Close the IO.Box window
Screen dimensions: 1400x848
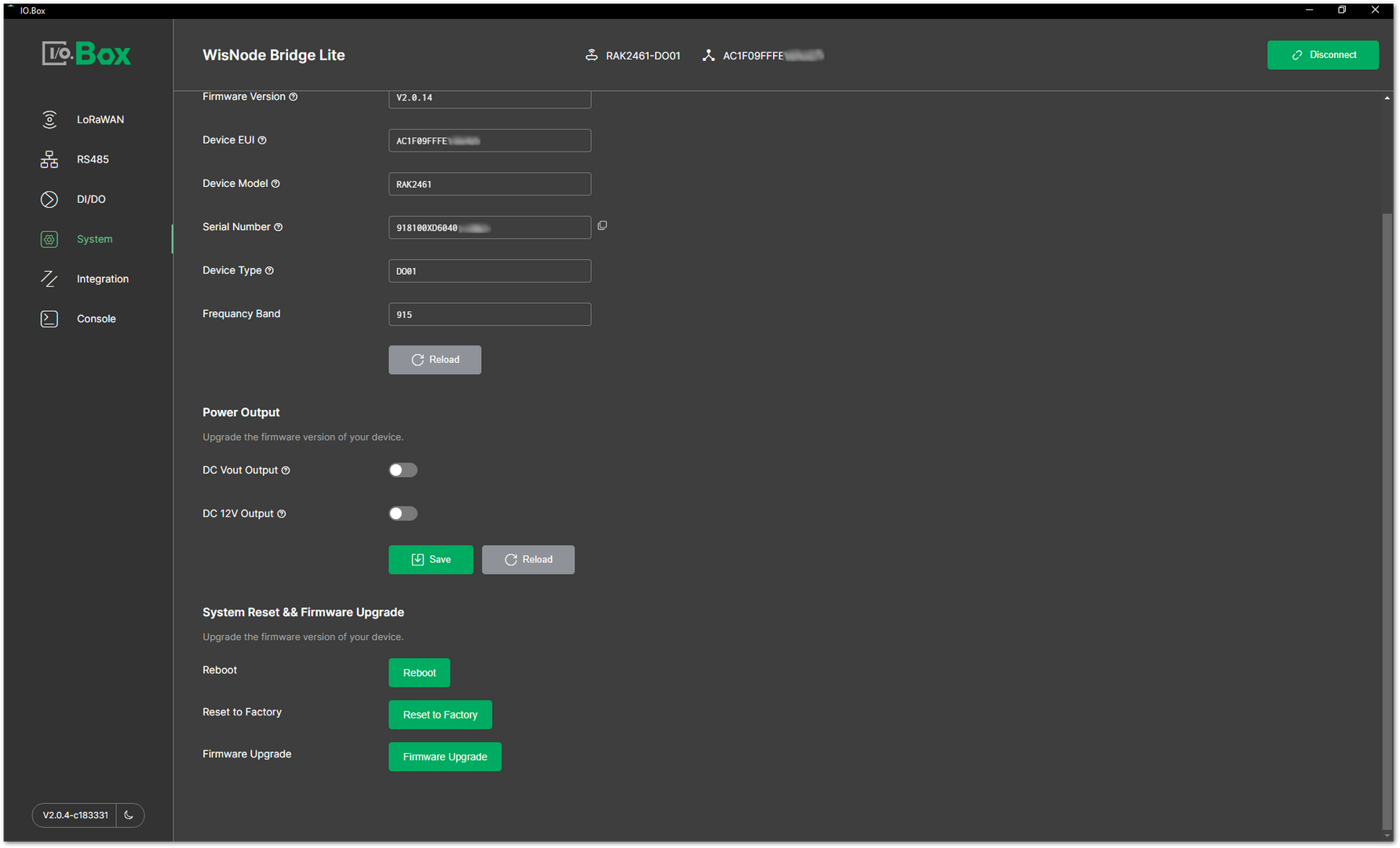tap(1375, 10)
